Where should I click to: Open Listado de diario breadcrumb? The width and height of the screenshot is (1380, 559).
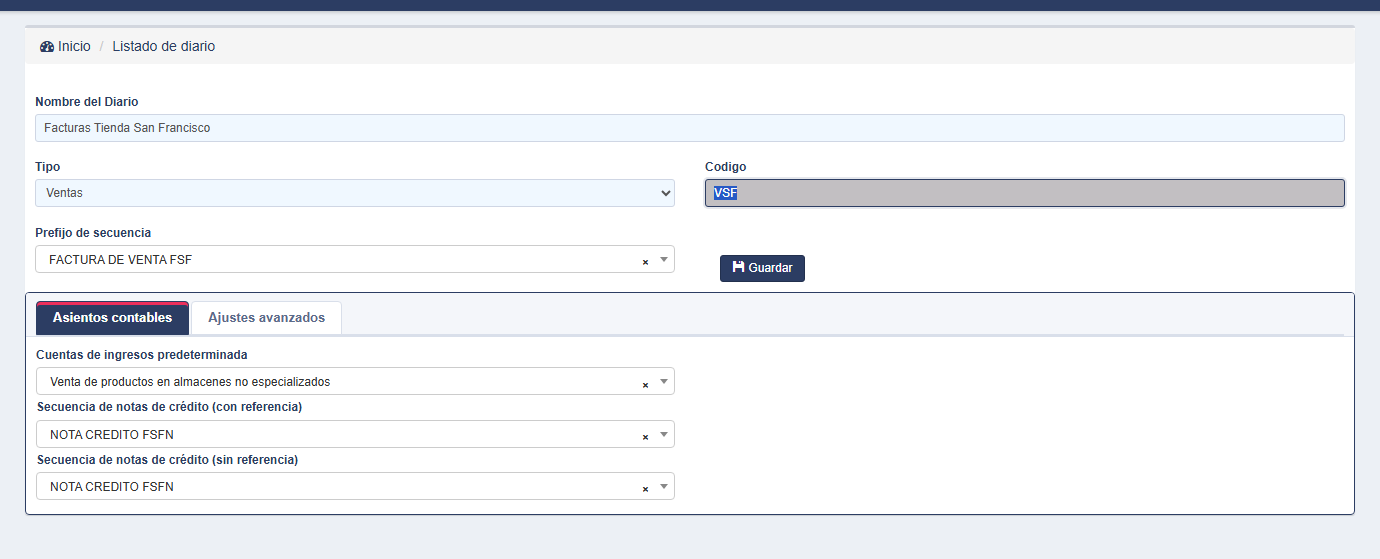coord(163,47)
